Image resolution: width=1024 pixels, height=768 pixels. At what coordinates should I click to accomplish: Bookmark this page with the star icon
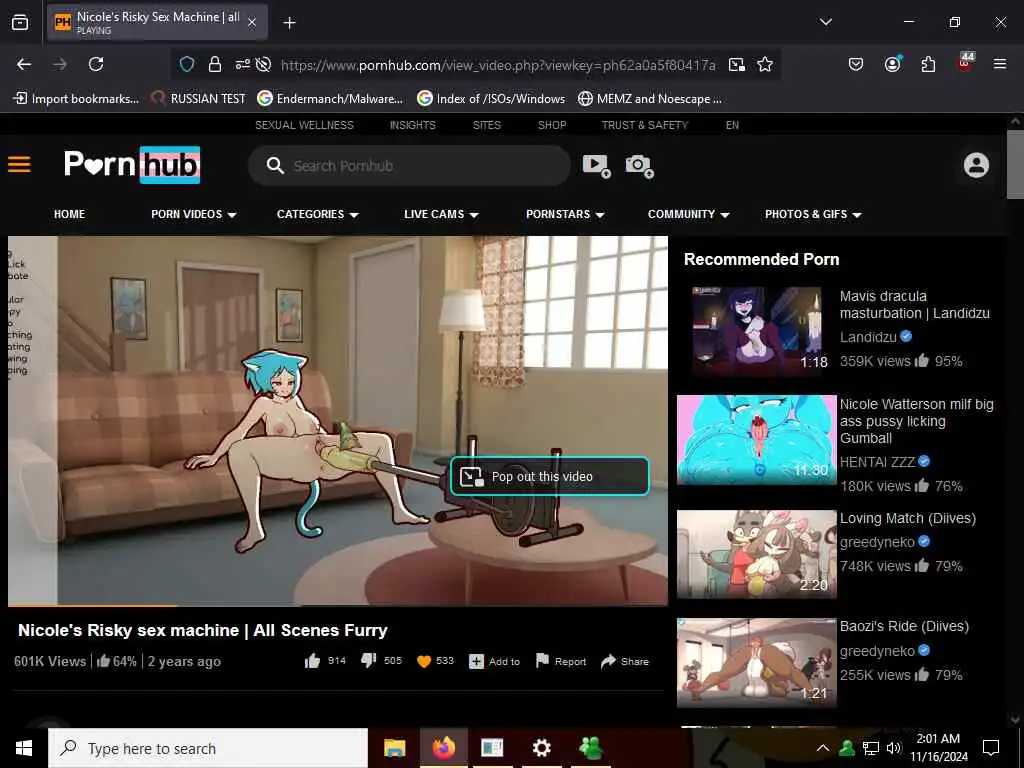pyautogui.click(x=765, y=64)
